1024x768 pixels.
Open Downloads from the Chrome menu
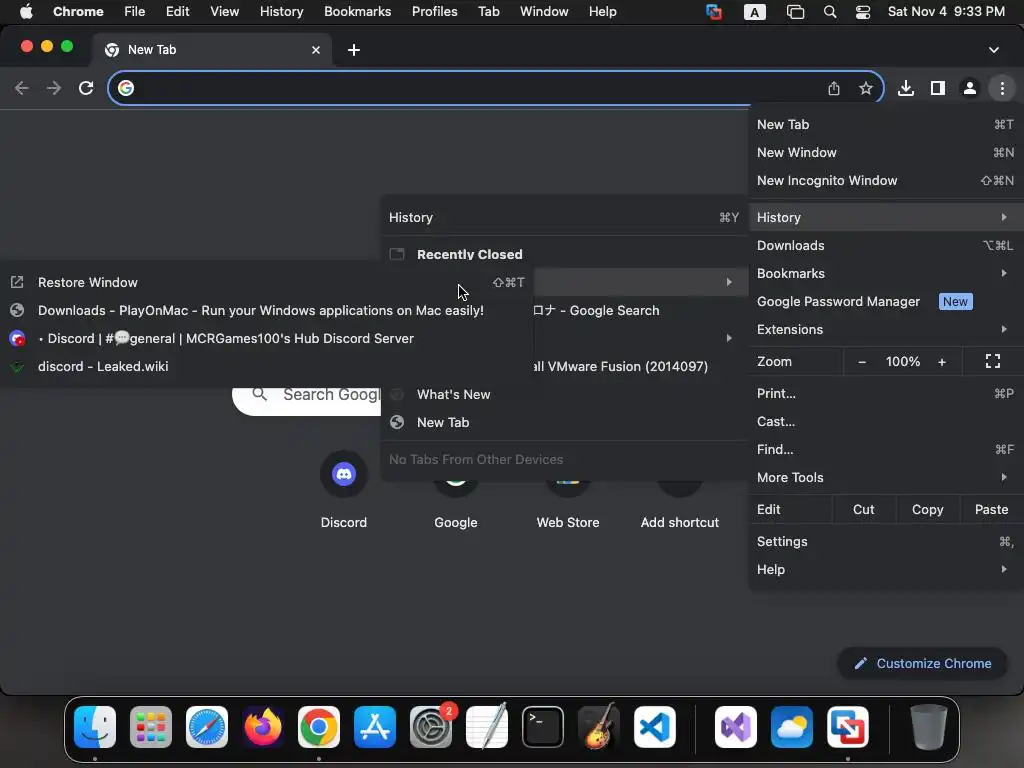[x=885, y=246]
